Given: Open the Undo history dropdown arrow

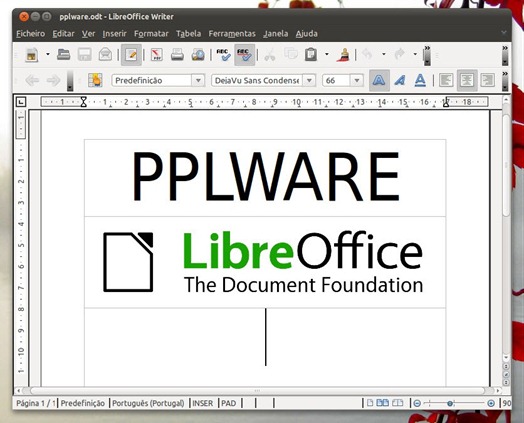Looking at the screenshot, I should point(384,54).
